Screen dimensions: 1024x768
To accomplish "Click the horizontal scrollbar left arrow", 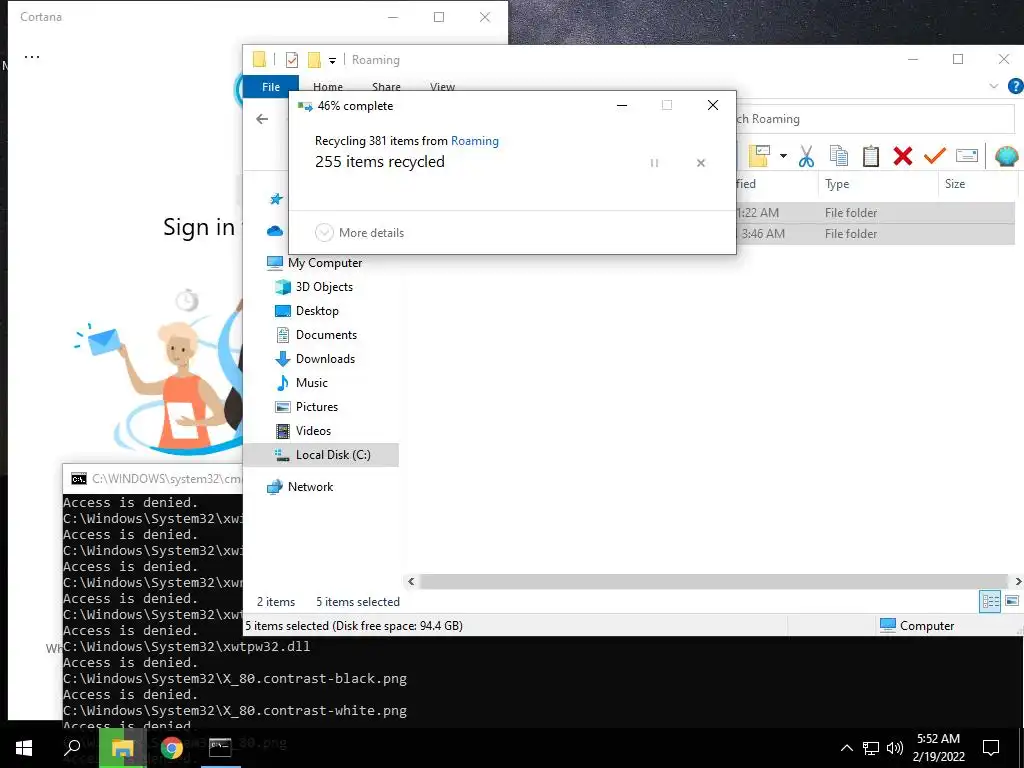I will click(411, 581).
